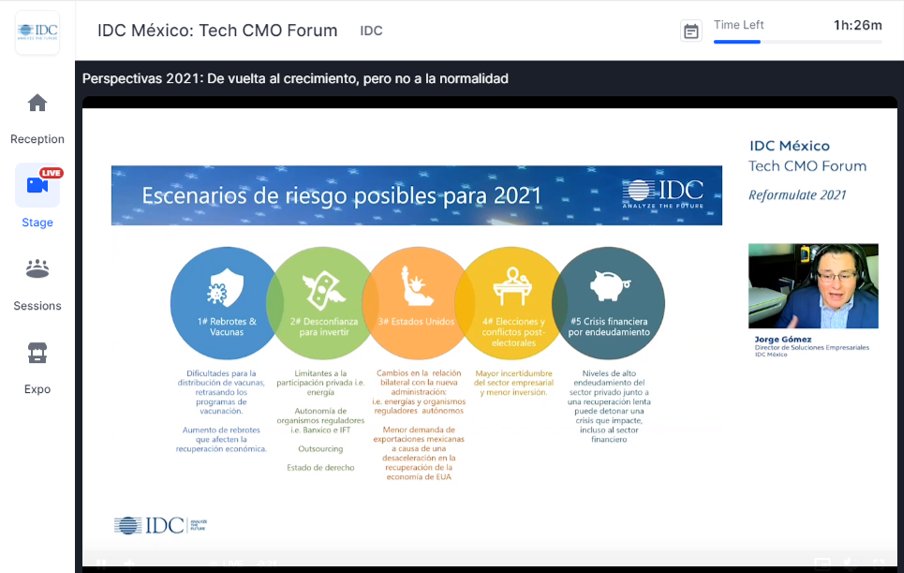Viewport: 904px width, 573px height.
Task: Click the 'IDC México: Tech CMO Forum' title
Action: (217, 31)
